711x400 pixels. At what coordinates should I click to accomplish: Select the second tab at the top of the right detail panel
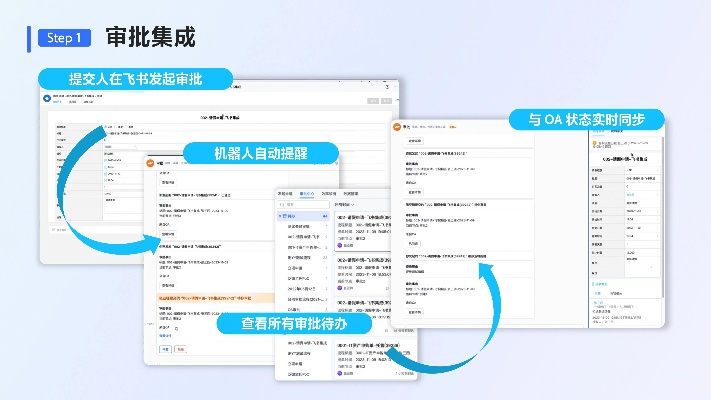[x=616, y=131]
